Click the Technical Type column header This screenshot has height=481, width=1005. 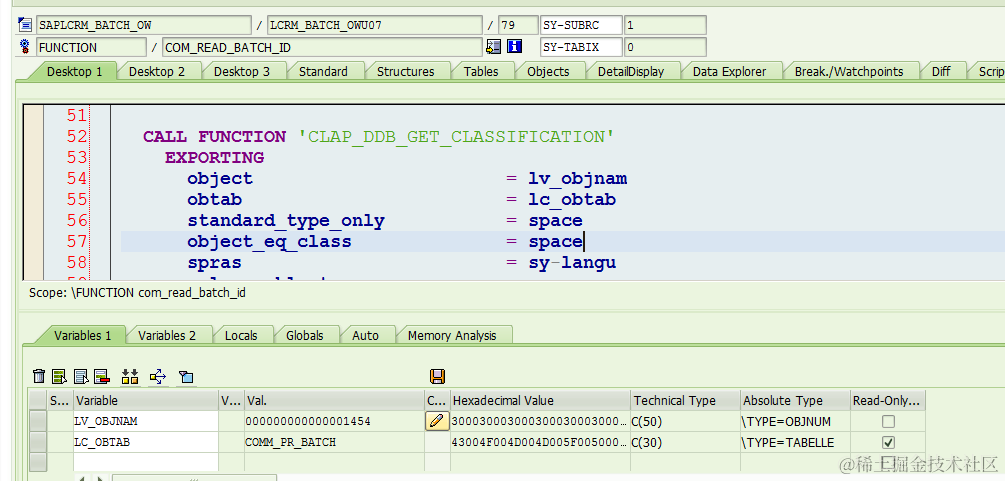coord(685,401)
